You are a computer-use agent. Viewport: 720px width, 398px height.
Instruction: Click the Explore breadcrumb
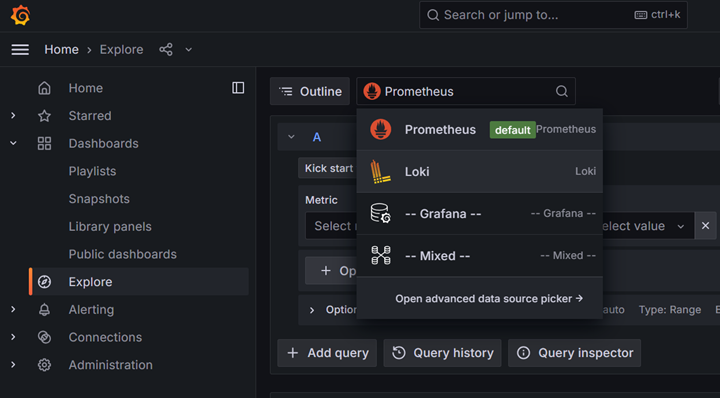(x=122, y=50)
